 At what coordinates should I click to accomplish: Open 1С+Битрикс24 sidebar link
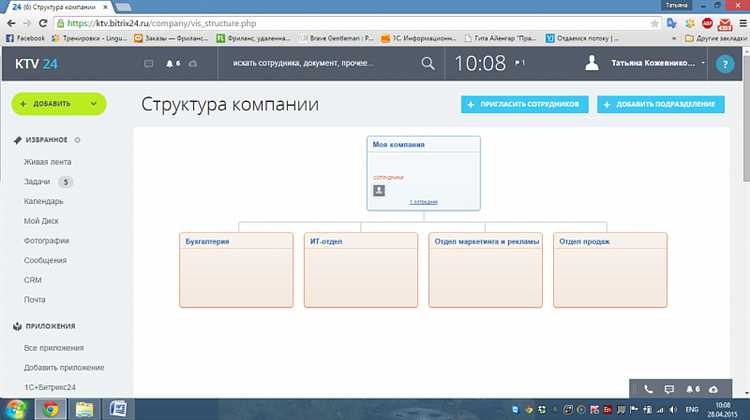coord(50,387)
